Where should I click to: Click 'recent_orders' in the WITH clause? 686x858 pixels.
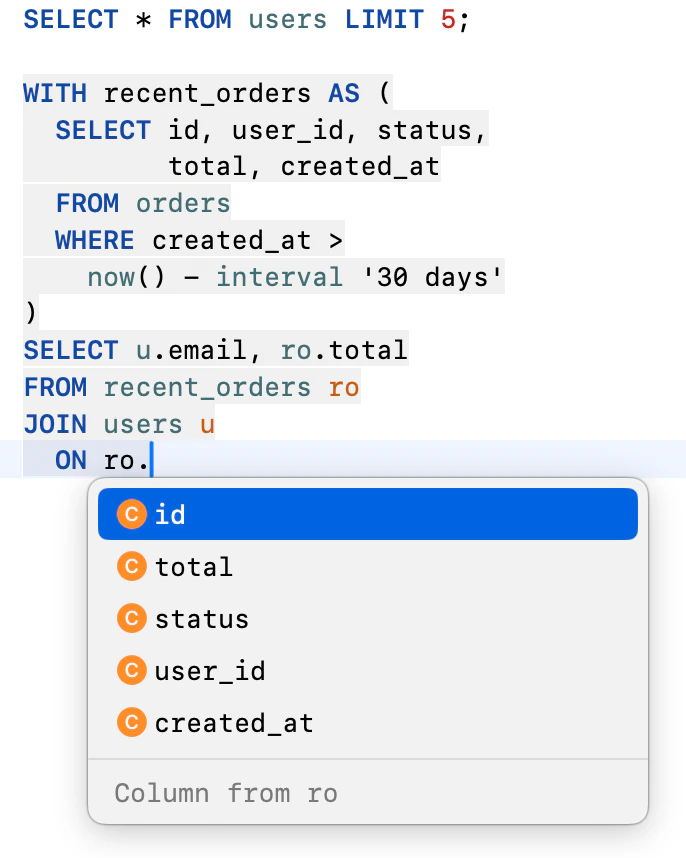207,93
